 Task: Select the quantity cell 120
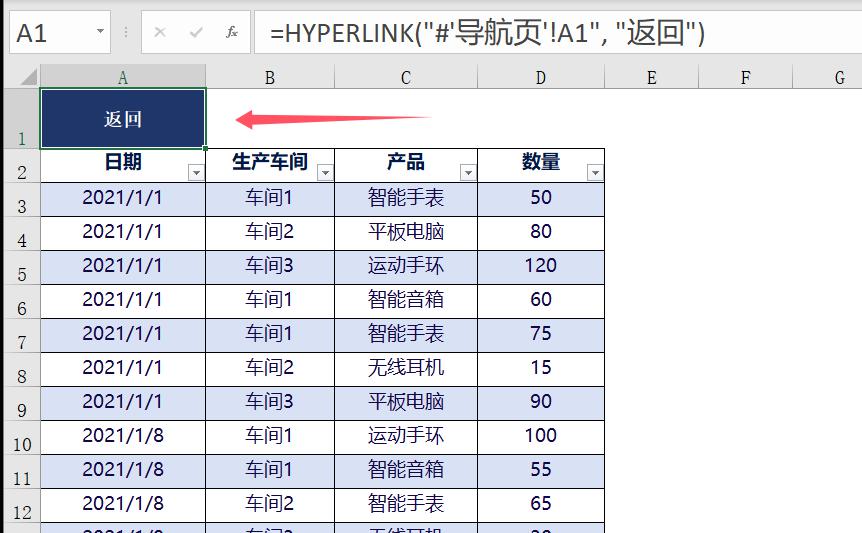tap(541, 268)
